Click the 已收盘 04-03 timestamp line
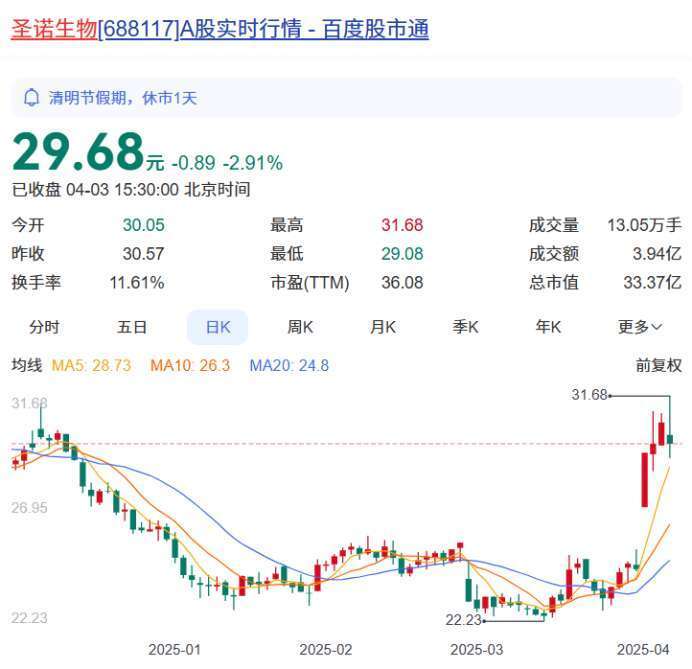This screenshot has height=669, width=692. click(131, 190)
